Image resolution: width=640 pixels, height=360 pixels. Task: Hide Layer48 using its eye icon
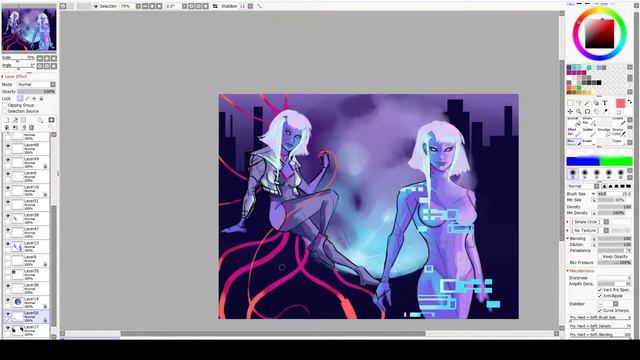tap(7, 146)
